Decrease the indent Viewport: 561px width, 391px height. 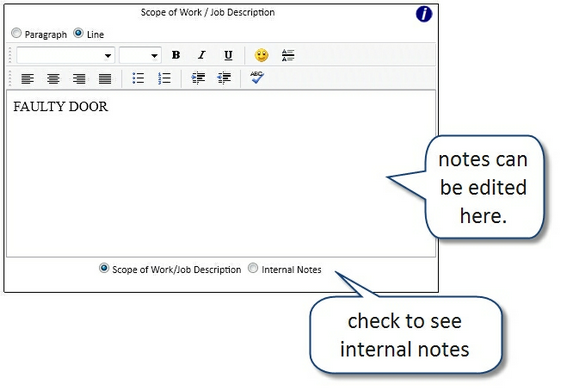tap(224, 78)
